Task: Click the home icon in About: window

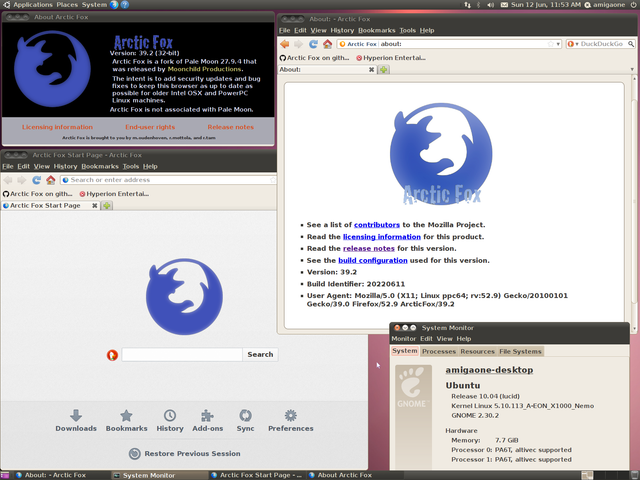Action: [327, 44]
